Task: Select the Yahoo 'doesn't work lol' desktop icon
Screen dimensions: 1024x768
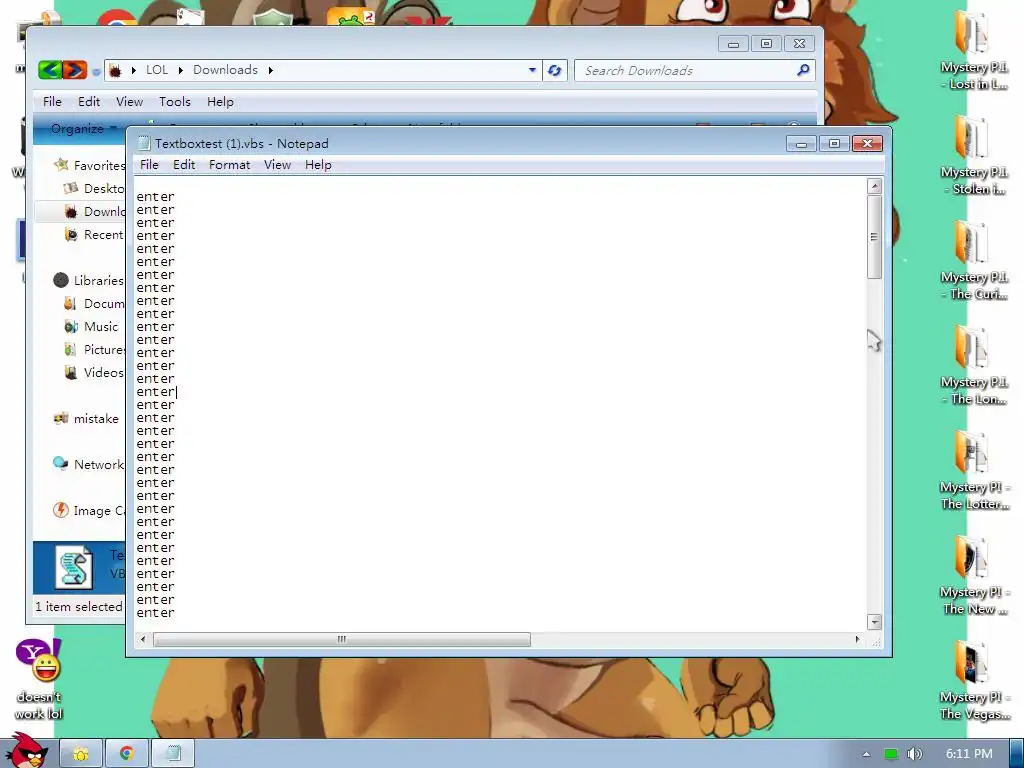Action: click(39, 679)
